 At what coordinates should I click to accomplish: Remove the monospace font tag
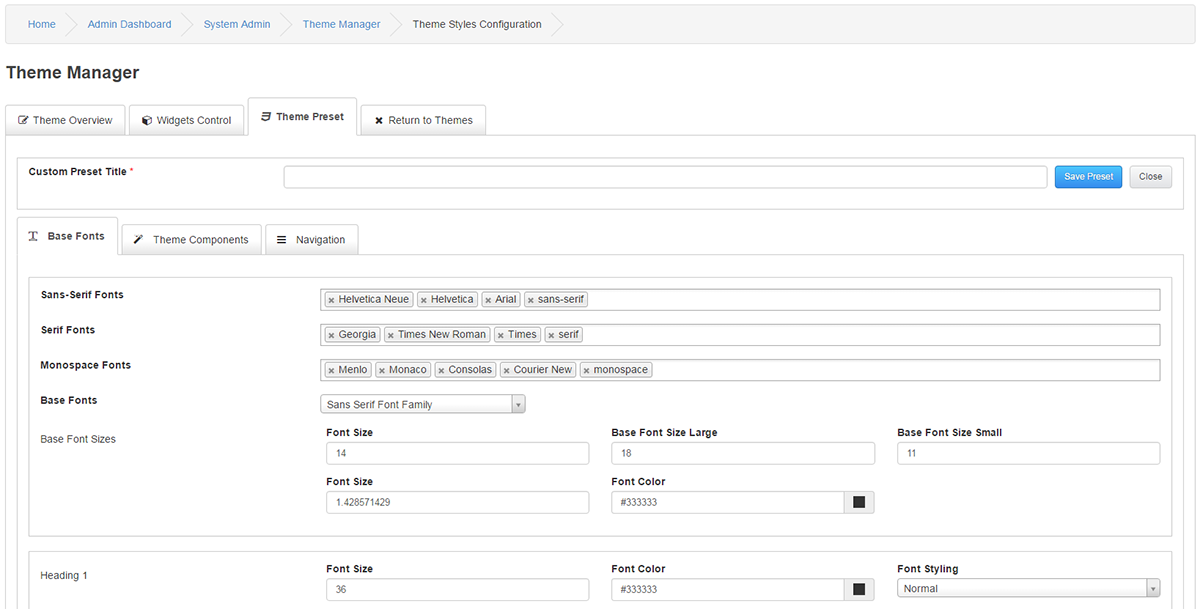click(586, 370)
